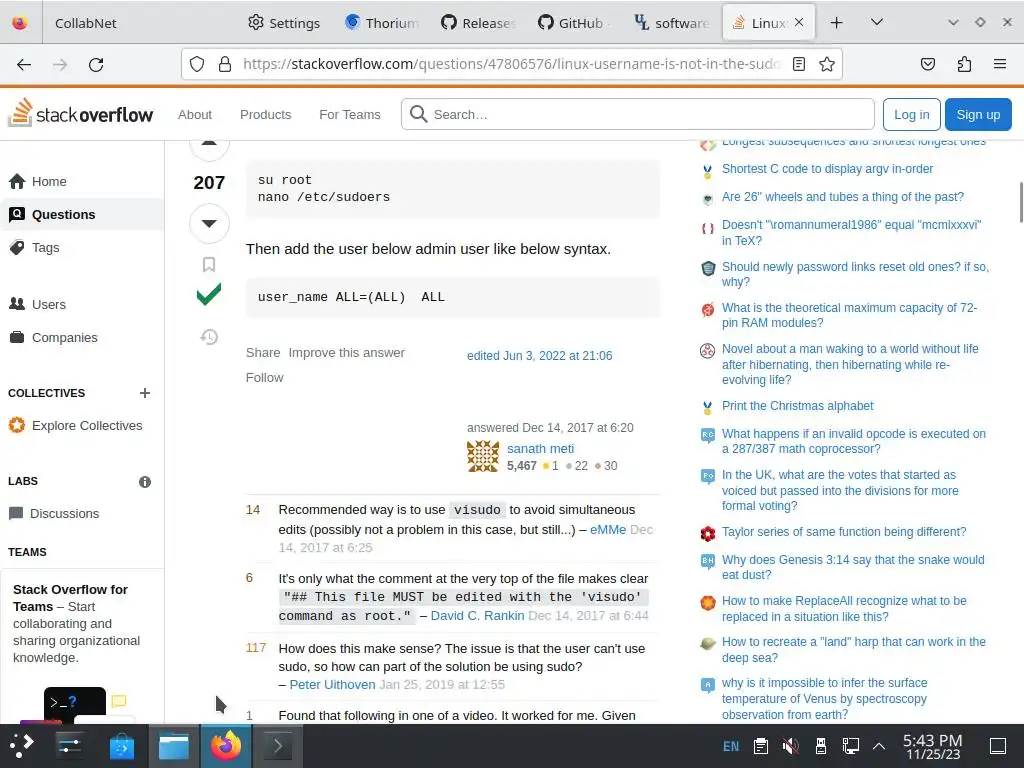
Task: Click the Stack Overflow logo
Action: [x=80, y=114]
